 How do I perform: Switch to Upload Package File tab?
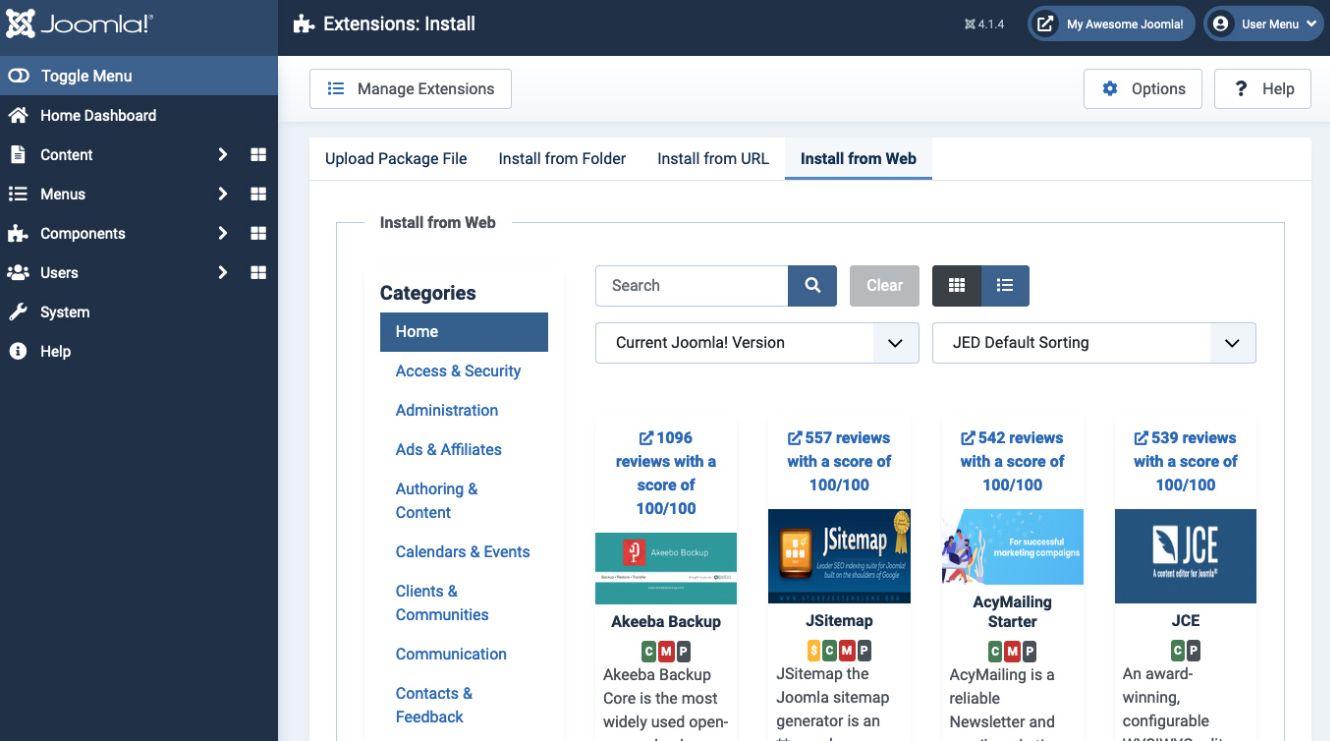pos(396,158)
